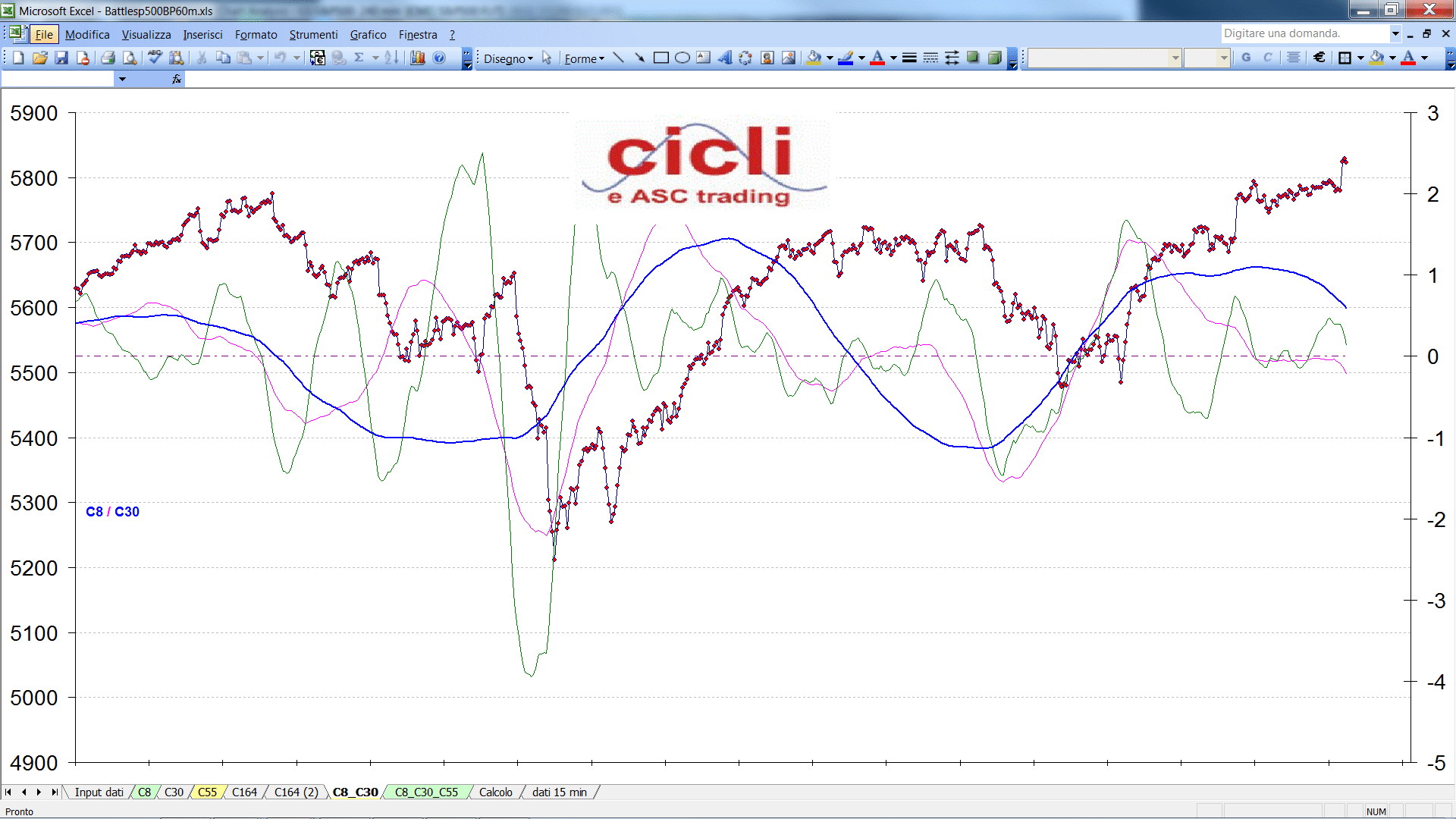Expand the paste options arrow

tap(260, 58)
